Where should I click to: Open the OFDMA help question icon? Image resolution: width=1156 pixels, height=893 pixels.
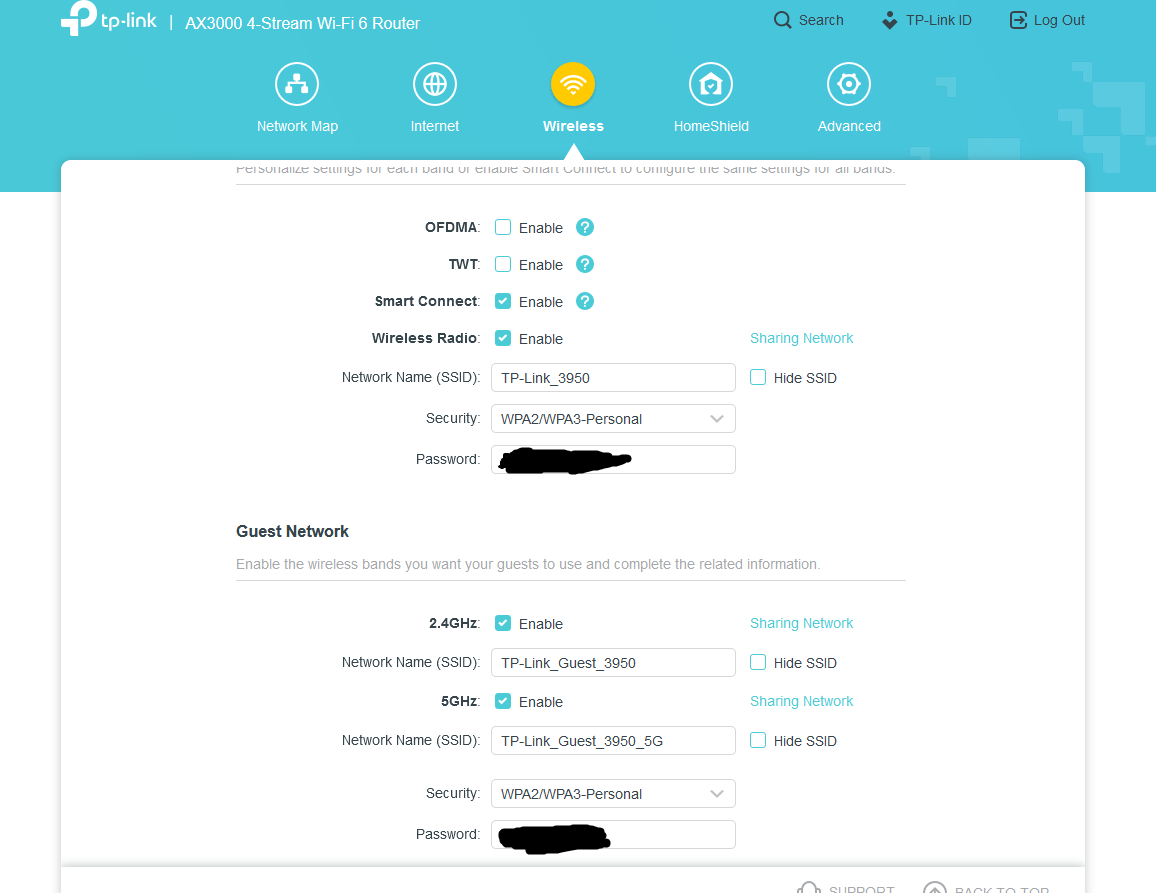[x=585, y=227]
